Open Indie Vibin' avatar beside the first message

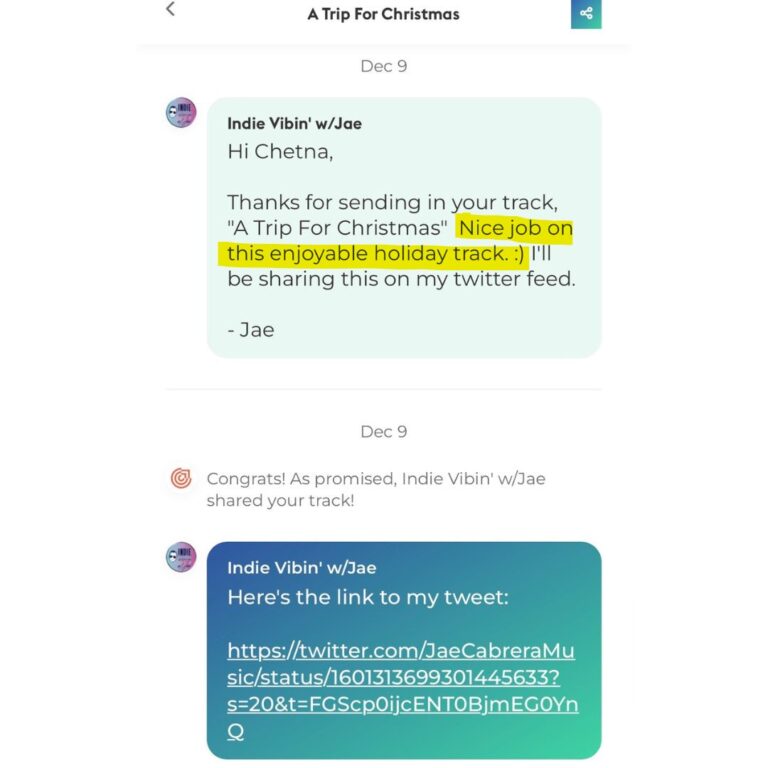[181, 113]
